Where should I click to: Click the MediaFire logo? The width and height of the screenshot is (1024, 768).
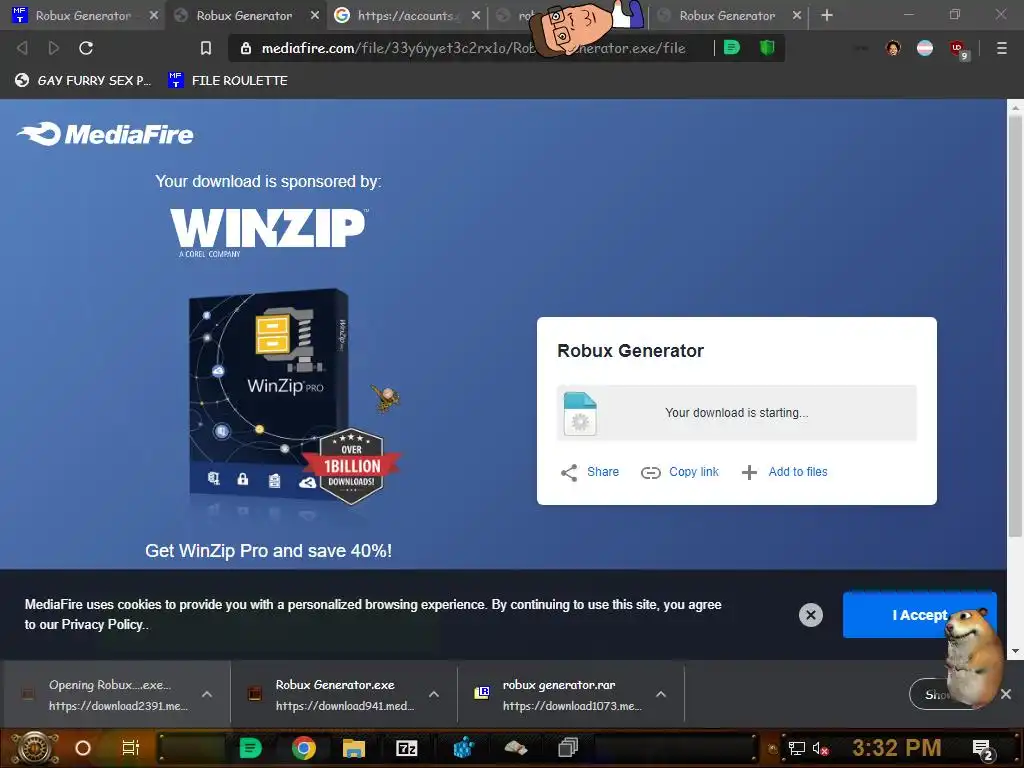105,134
